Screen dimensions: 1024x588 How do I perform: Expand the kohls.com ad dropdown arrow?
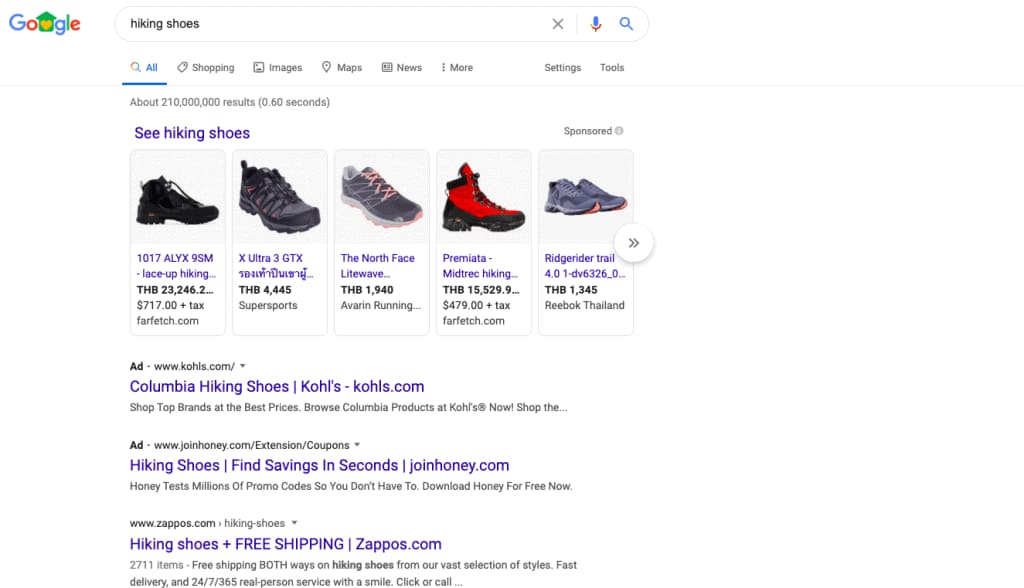(x=243, y=366)
